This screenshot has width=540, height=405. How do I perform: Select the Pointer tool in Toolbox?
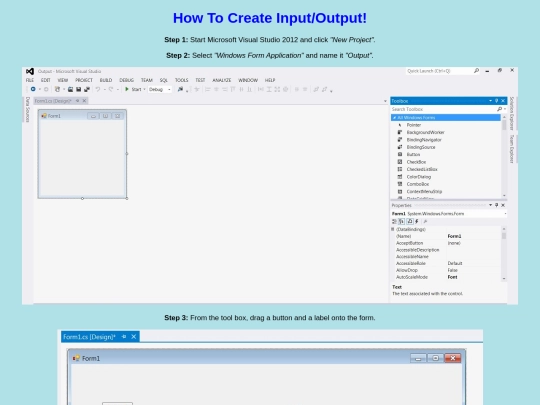tap(446, 125)
